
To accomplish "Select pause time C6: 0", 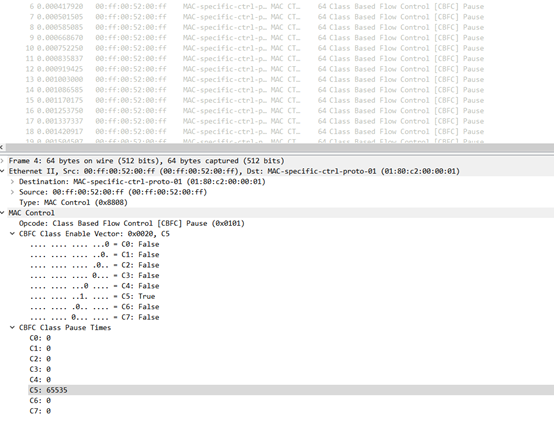I will 40,400.
